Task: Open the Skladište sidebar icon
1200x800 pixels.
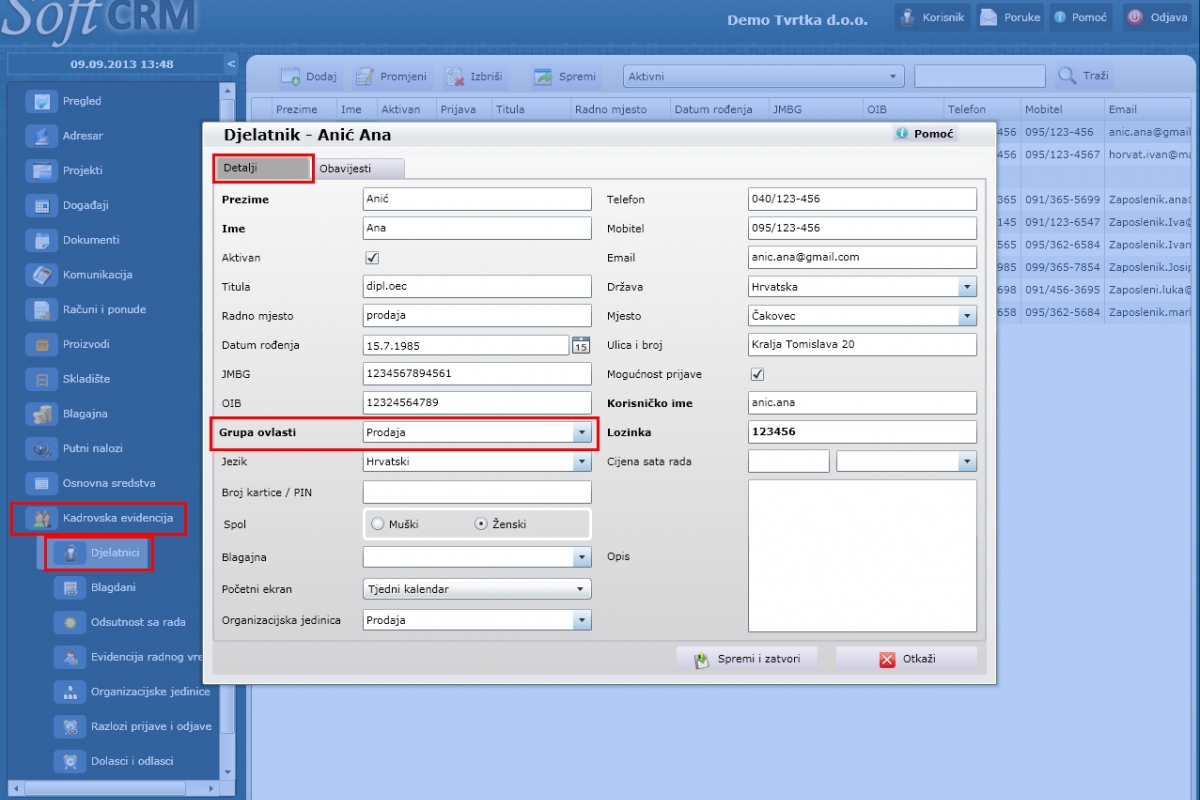Action: coord(42,379)
